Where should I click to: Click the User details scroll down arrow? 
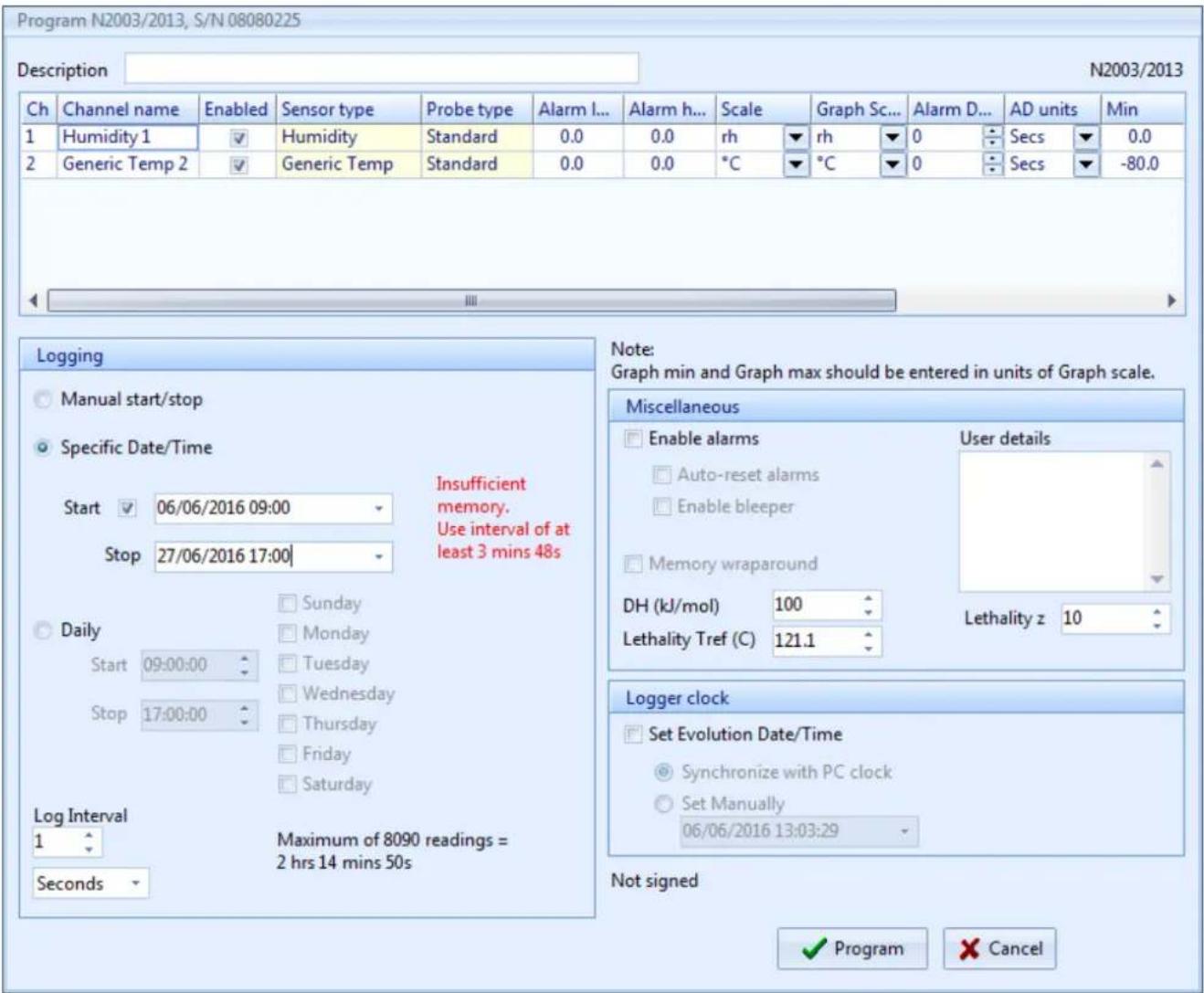[1157, 580]
